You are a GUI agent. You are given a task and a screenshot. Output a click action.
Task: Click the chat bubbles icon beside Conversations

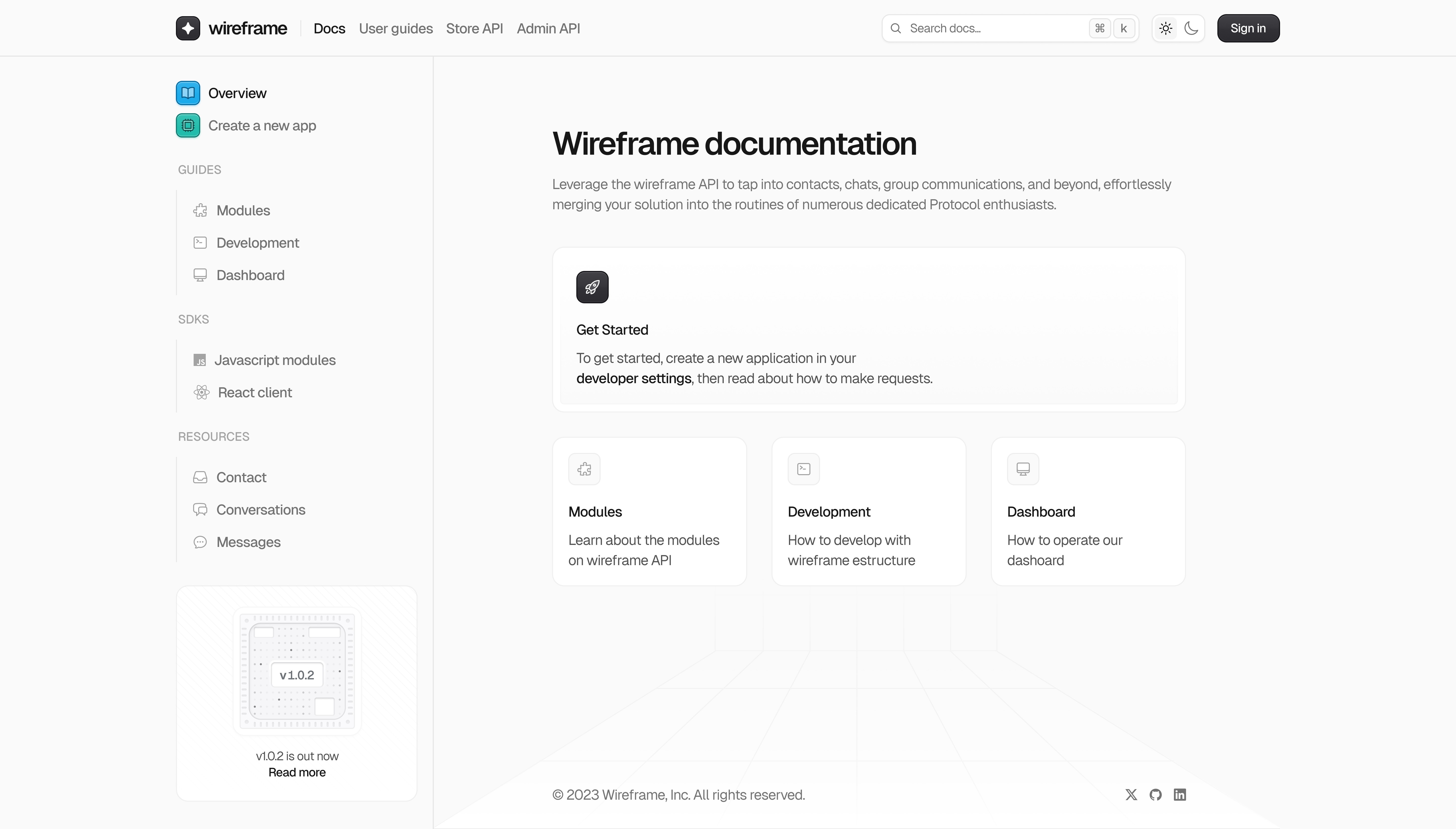(200, 510)
